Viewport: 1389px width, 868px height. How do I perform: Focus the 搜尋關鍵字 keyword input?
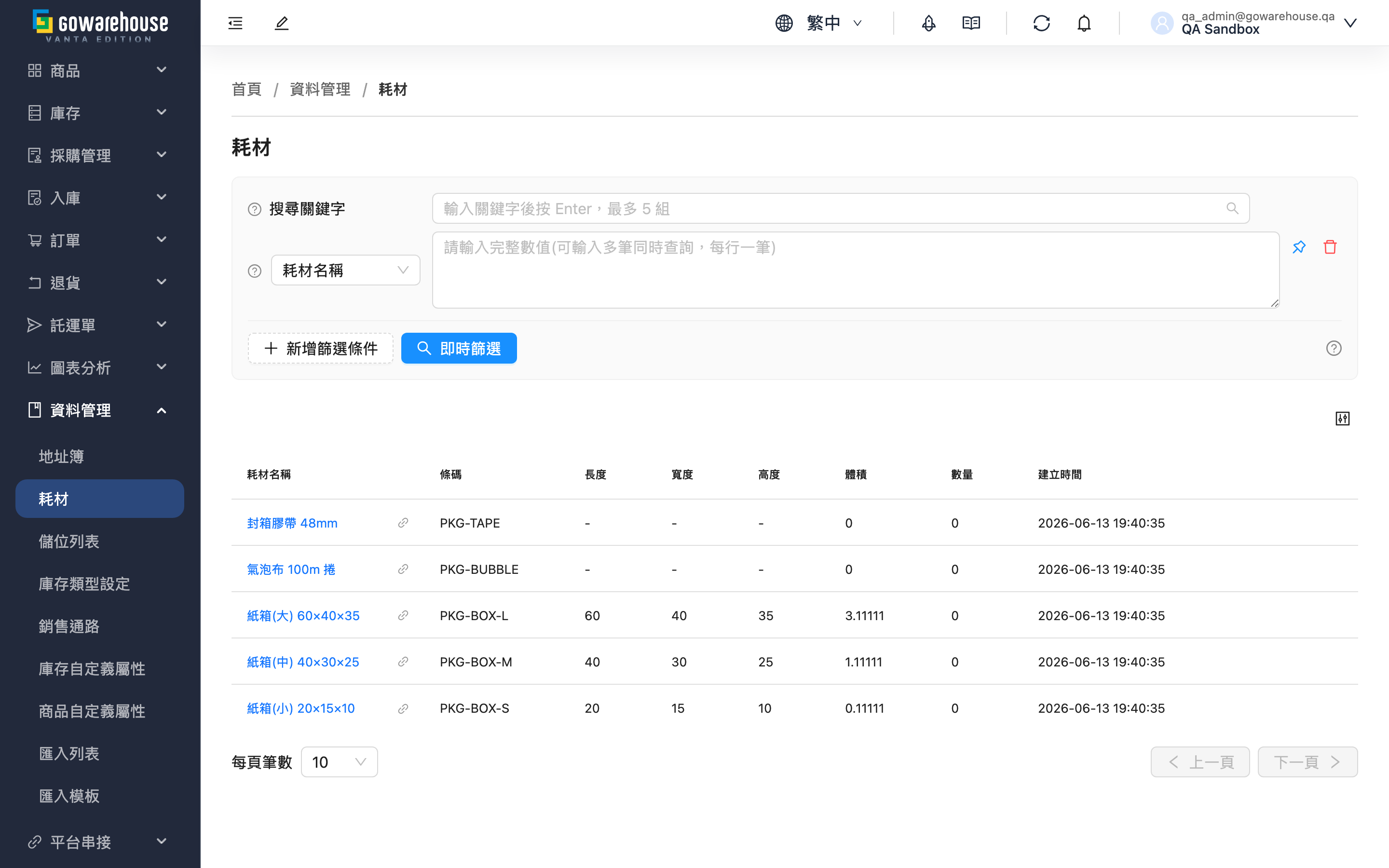(841, 208)
